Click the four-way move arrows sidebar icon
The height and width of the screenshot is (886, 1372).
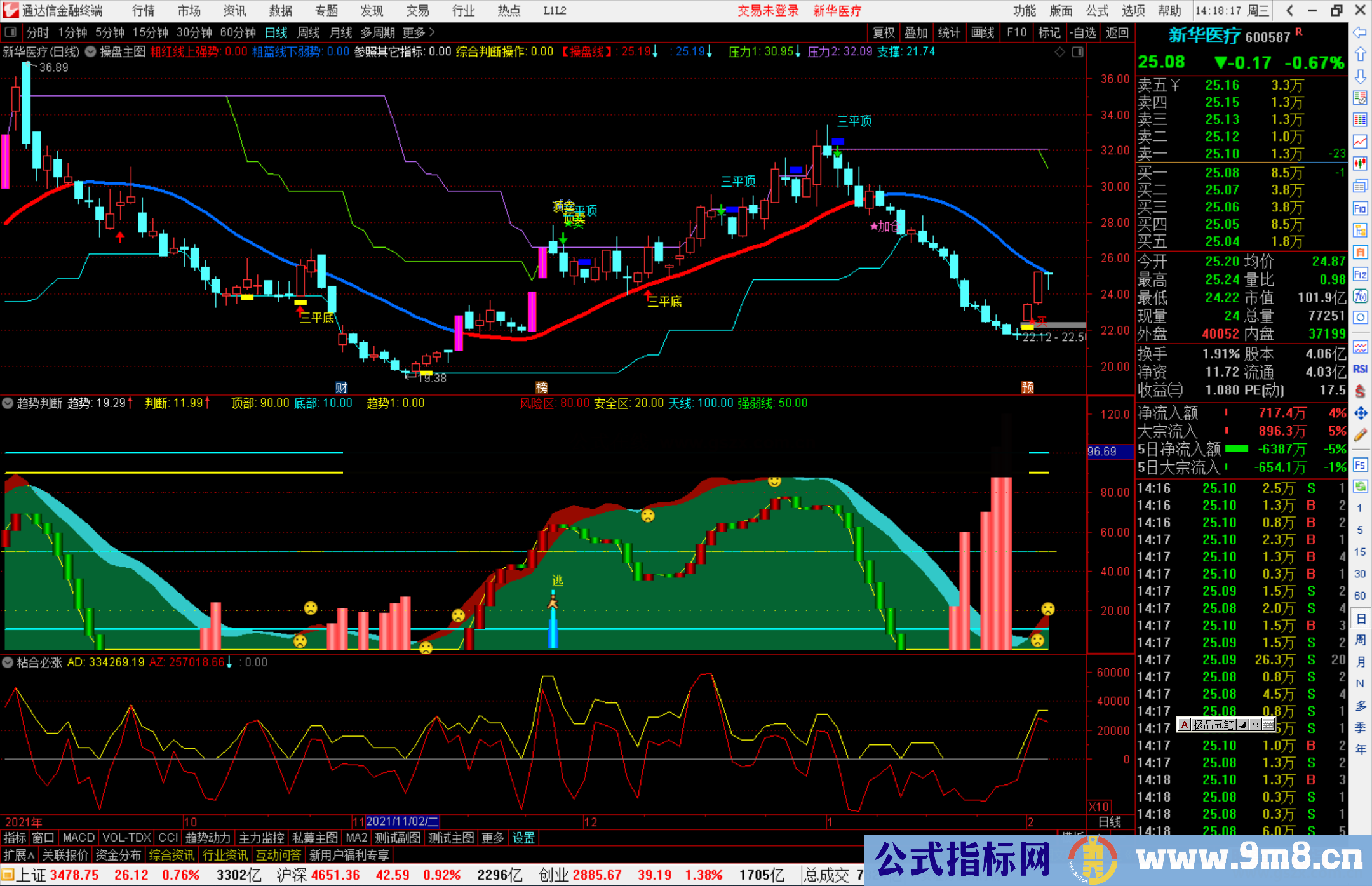[1360, 413]
